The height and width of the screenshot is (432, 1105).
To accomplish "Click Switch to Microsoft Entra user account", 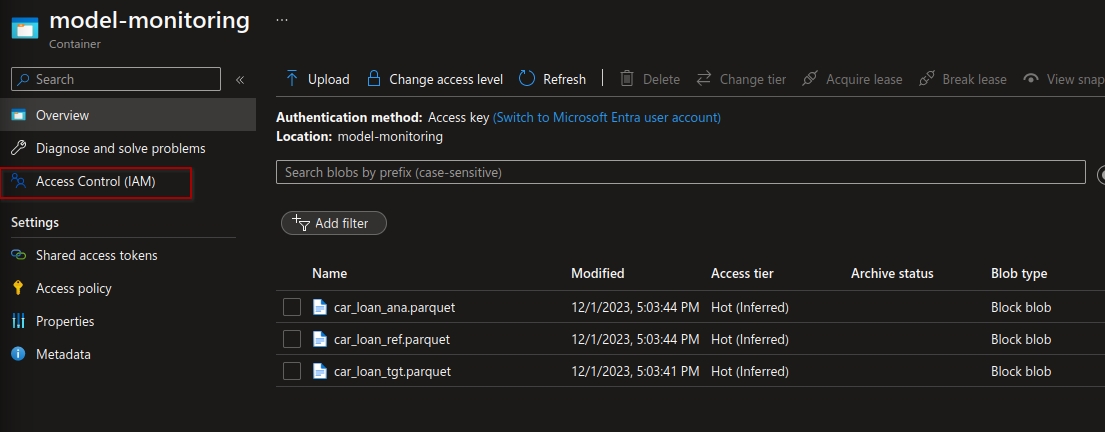I will pyautogui.click(x=606, y=117).
